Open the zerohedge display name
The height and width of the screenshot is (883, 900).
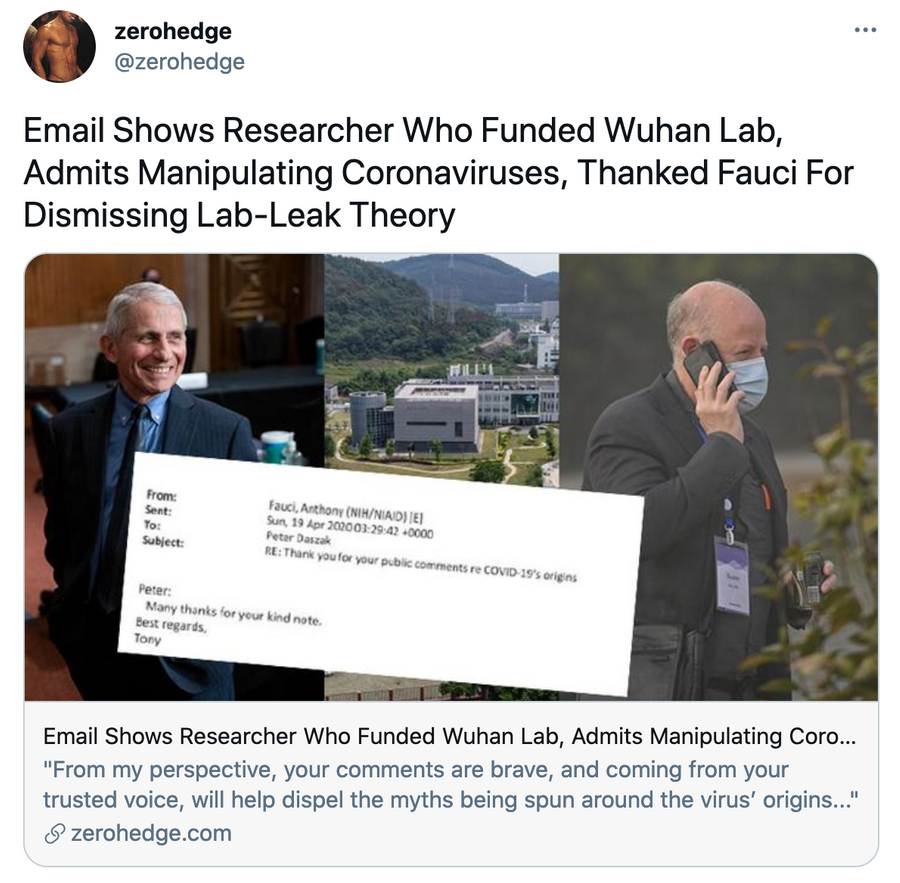(x=173, y=31)
